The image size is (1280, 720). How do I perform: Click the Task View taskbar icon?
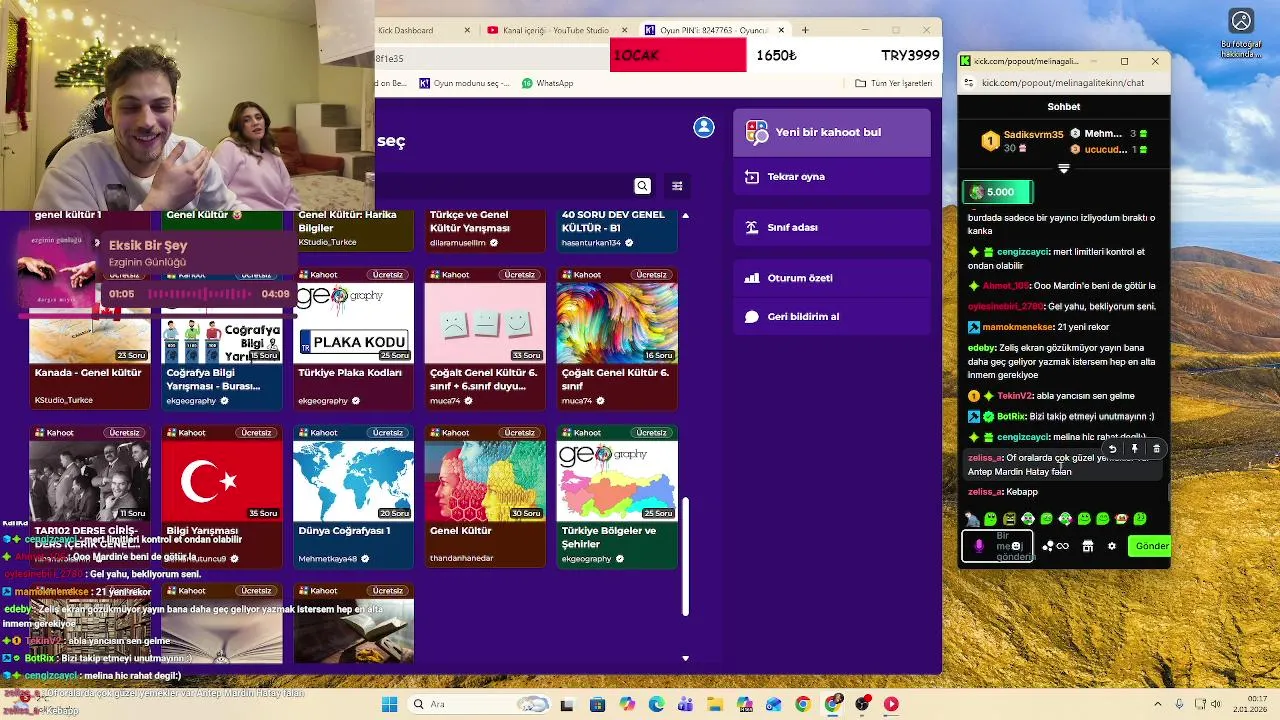[x=568, y=704]
